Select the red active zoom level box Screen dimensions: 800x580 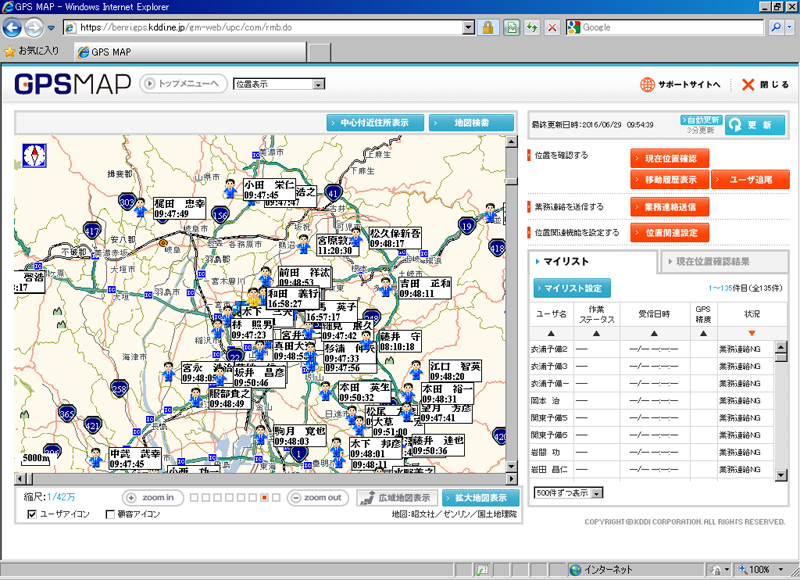(264, 497)
